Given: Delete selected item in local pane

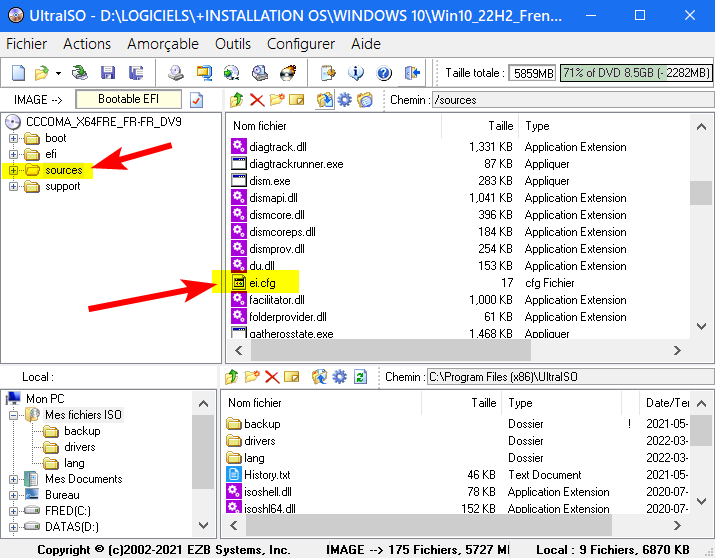Looking at the screenshot, I should [x=272, y=377].
